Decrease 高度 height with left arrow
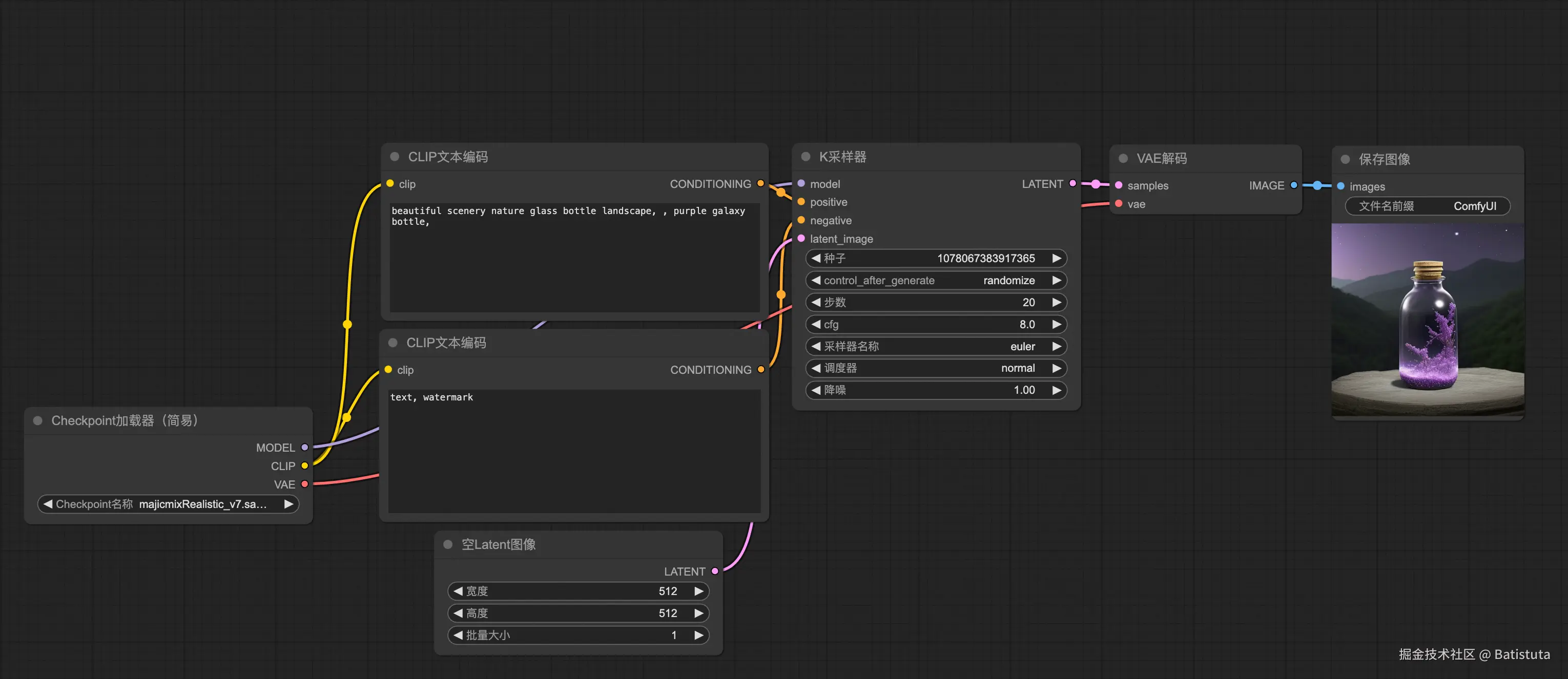Image resolution: width=1568 pixels, height=679 pixels. (x=458, y=612)
